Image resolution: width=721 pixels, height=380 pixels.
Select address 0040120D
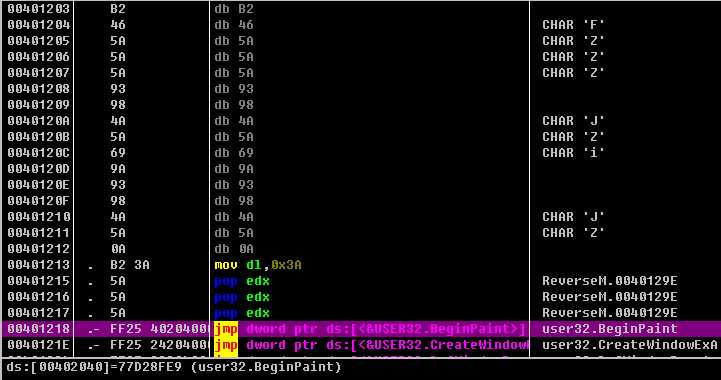pos(39,169)
